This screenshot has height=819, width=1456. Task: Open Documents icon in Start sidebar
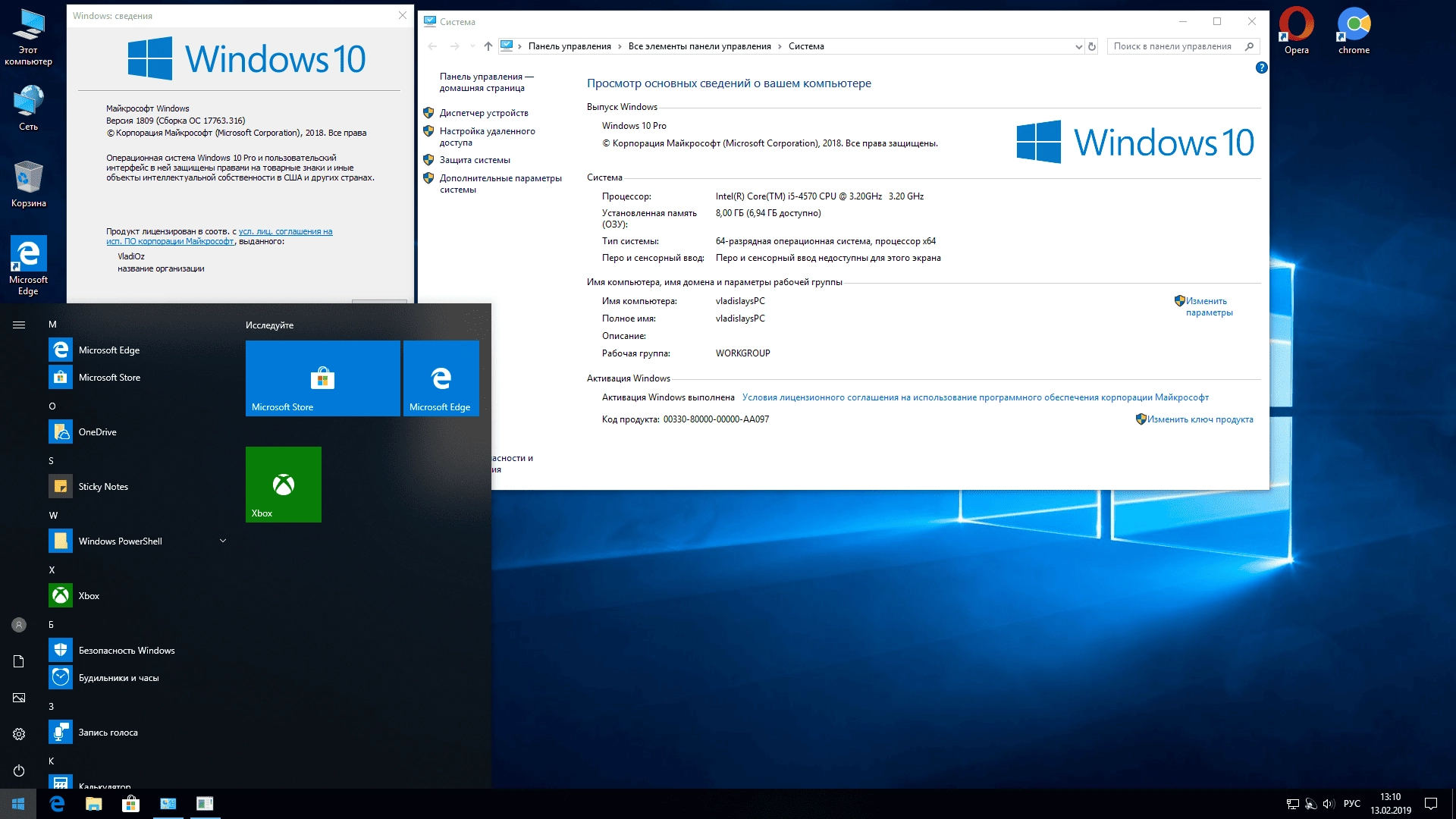(x=19, y=661)
